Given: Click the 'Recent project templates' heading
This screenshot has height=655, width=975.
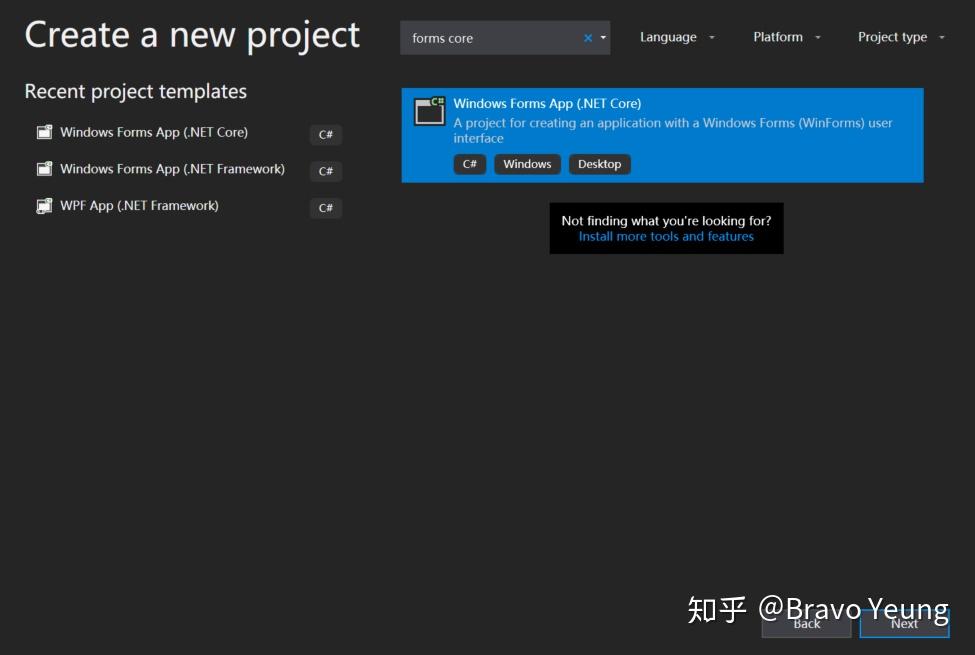Looking at the screenshot, I should point(136,91).
